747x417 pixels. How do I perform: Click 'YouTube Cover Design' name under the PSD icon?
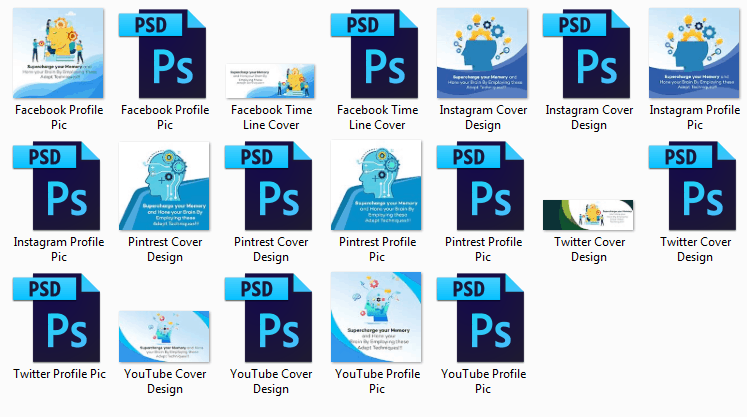coord(271,381)
